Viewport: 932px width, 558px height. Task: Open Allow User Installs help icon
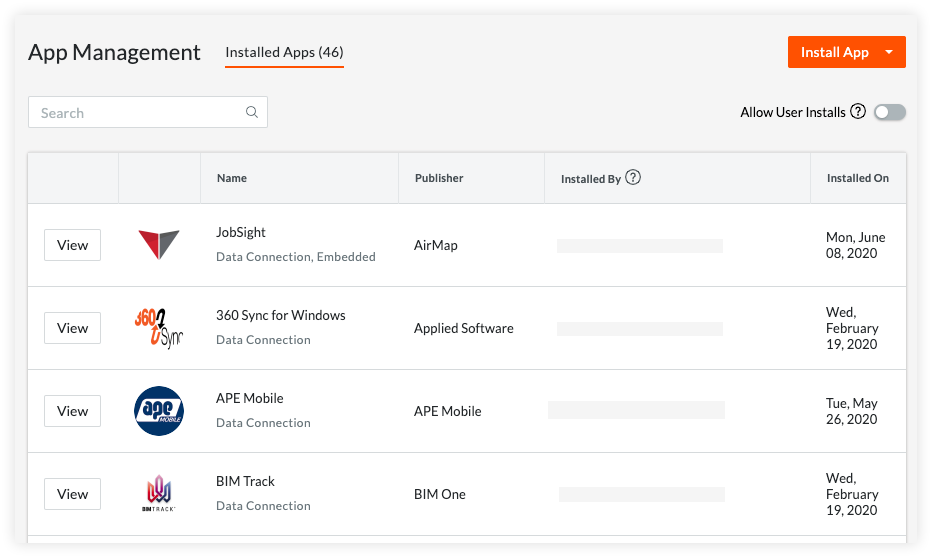858,111
